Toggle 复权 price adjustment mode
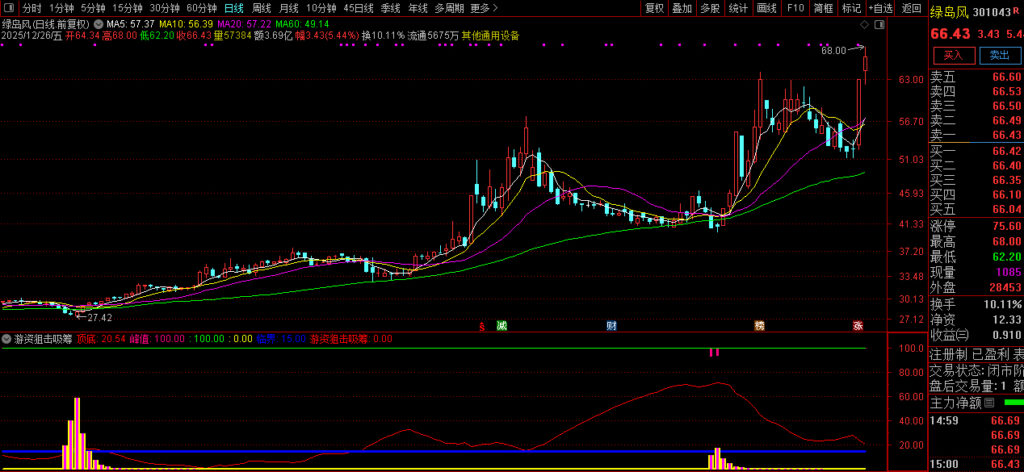Viewport: 1024px width, 472px height. point(654,7)
